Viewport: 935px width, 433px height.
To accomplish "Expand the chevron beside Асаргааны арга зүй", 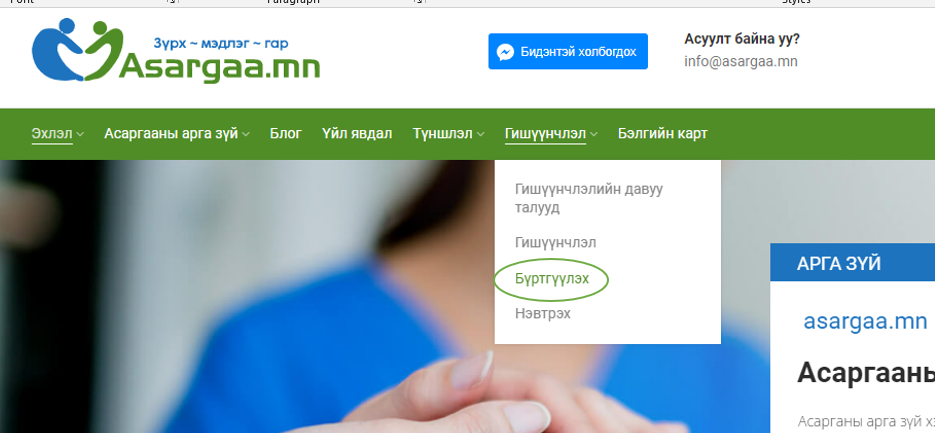I will [x=246, y=134].
